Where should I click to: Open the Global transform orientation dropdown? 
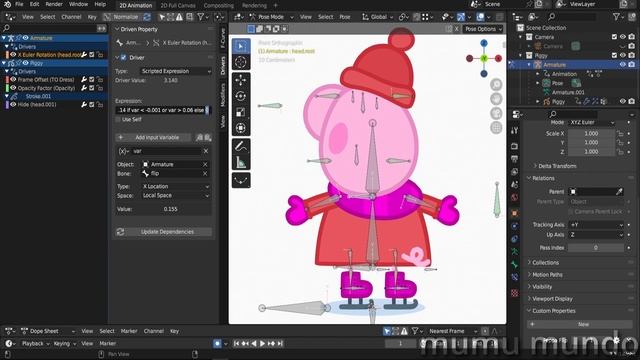click(378, 17)
